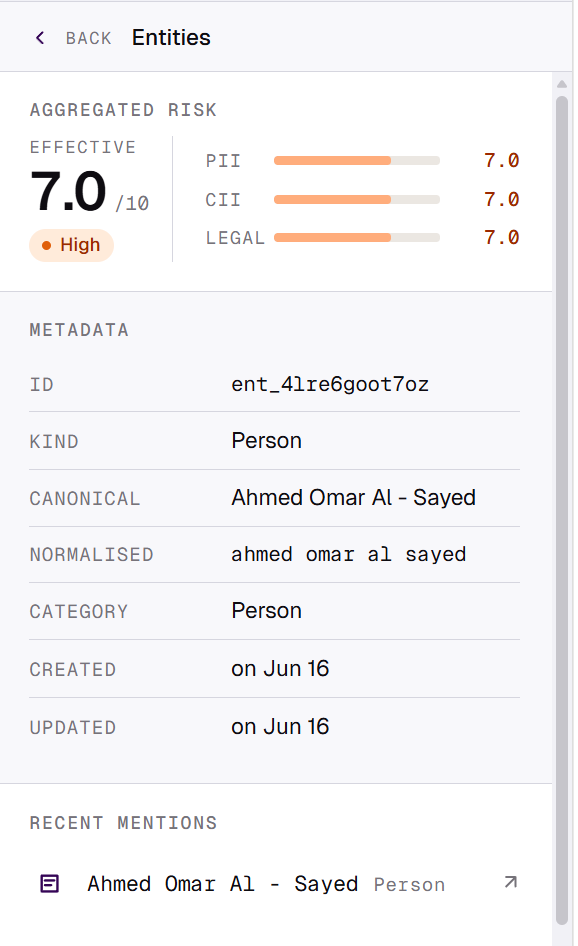Click the CII risk progress bar
Viewport: 578px width, 946px height.
point(357,199)
